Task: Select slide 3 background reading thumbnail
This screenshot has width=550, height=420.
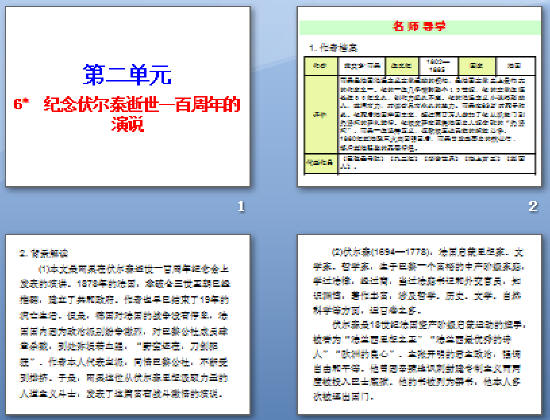Action: click(128, 324)
